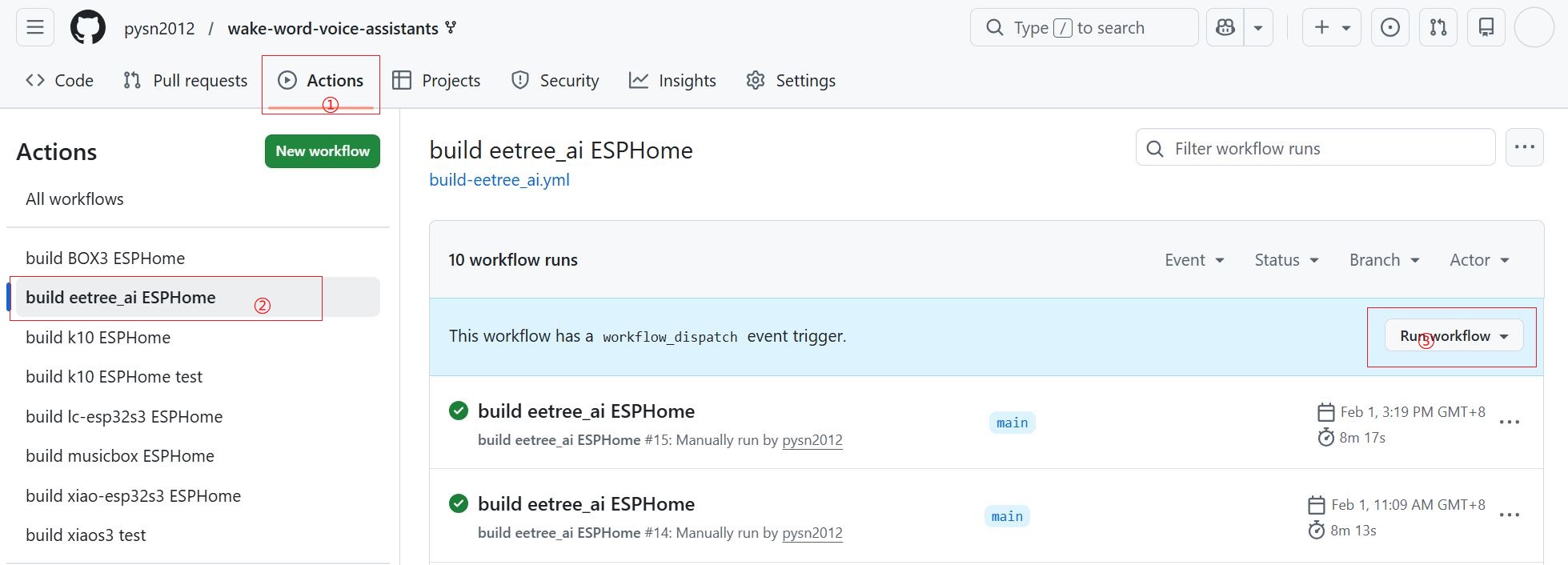Open the Run workflow dropdown

point(1454,336)
